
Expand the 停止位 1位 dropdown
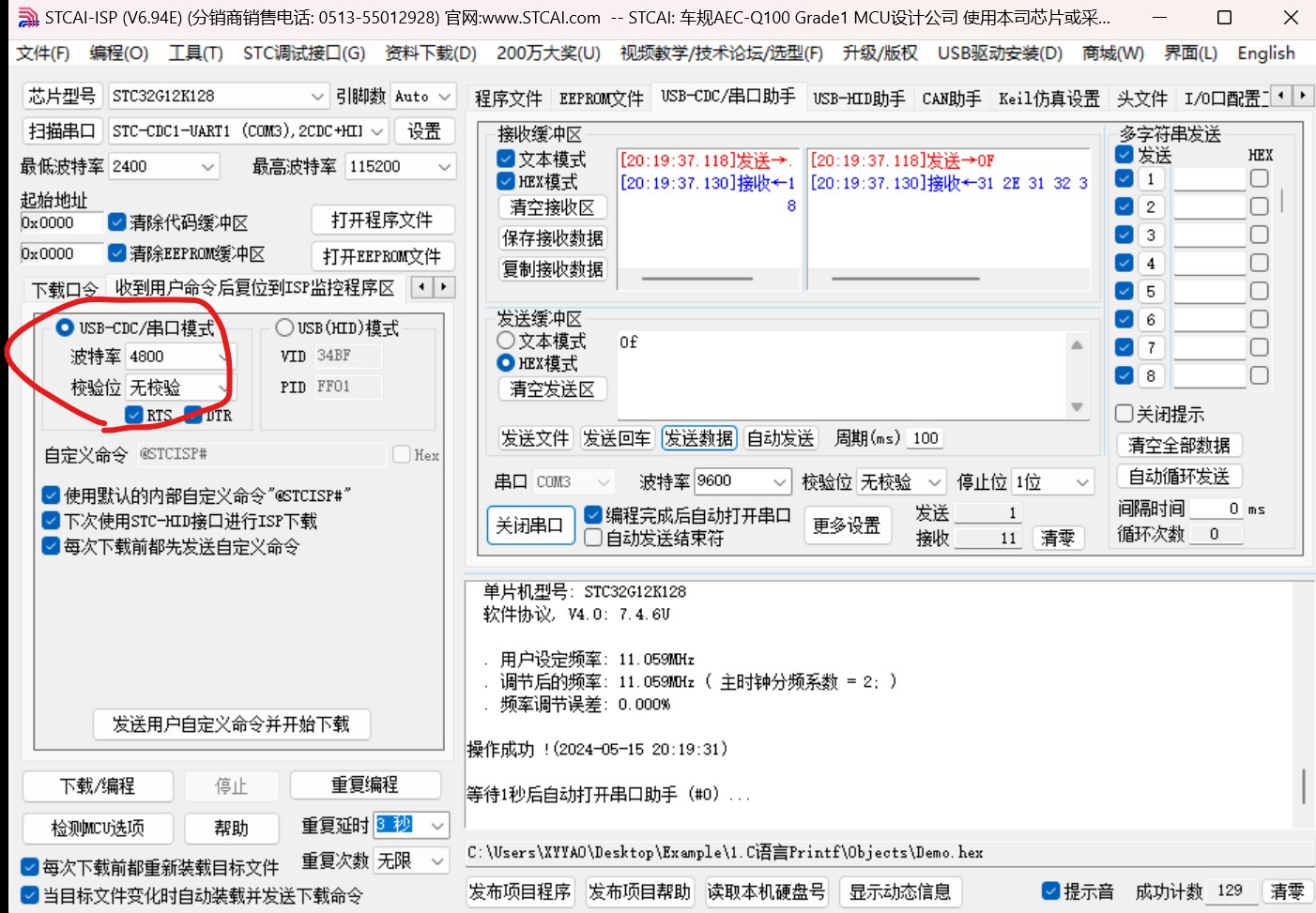1082,481
